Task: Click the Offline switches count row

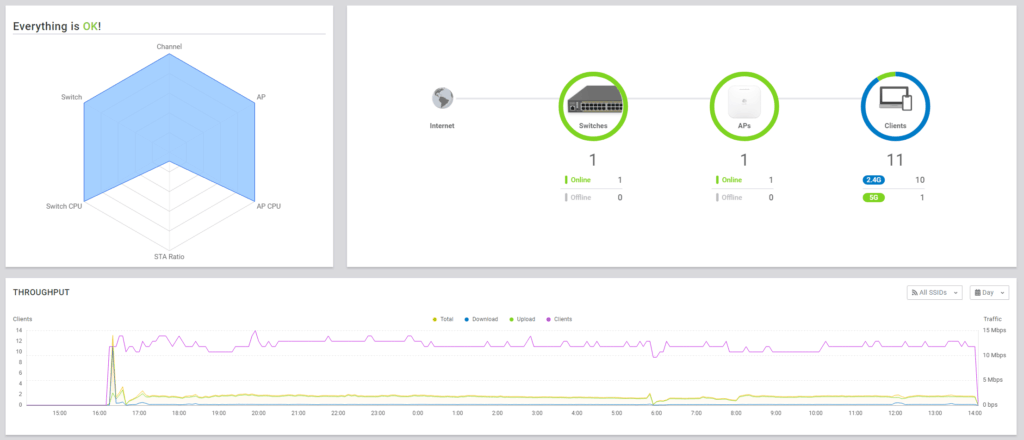Action: click(593, 198)
